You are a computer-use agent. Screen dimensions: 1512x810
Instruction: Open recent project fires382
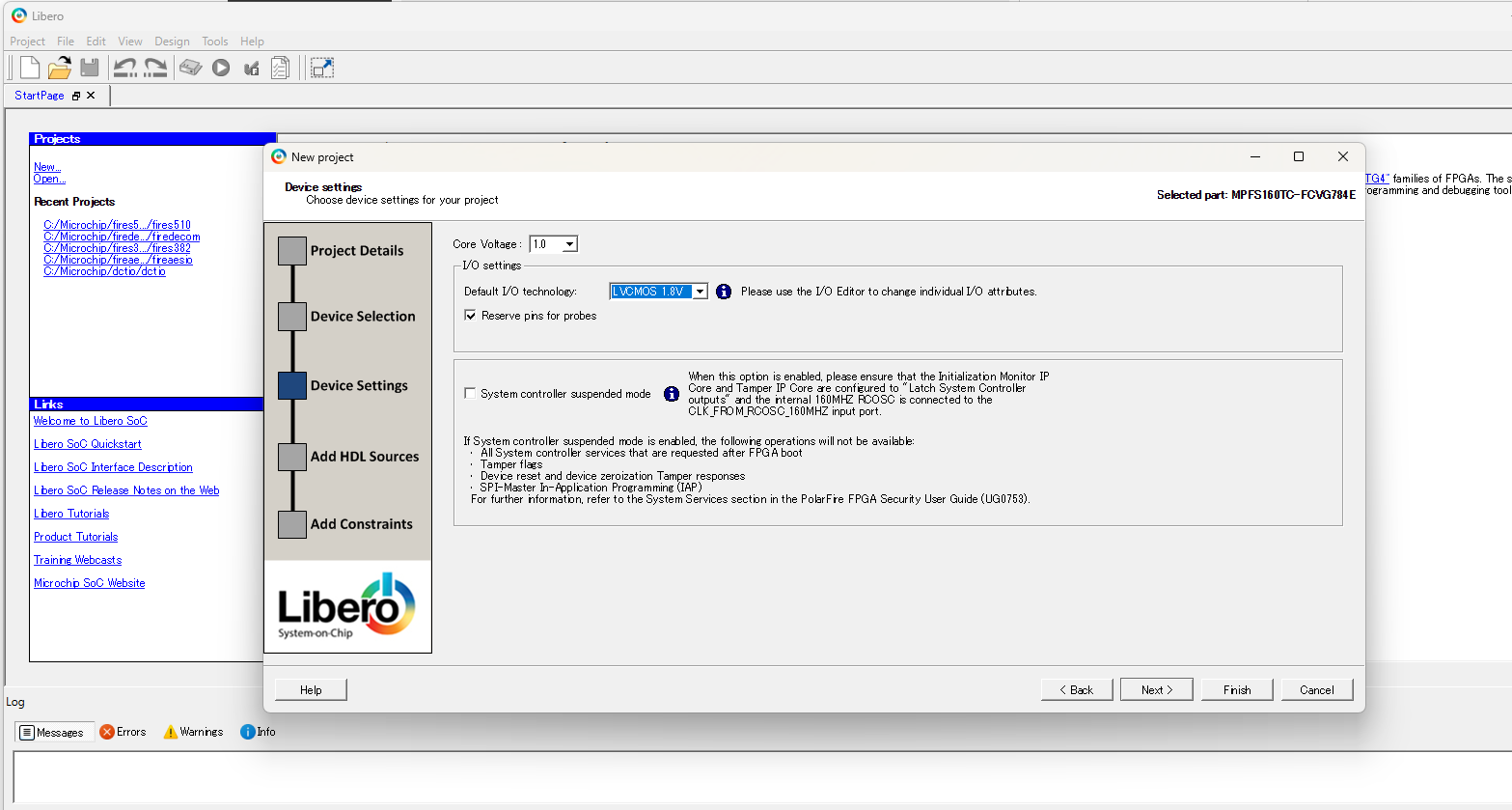point(117,248)
